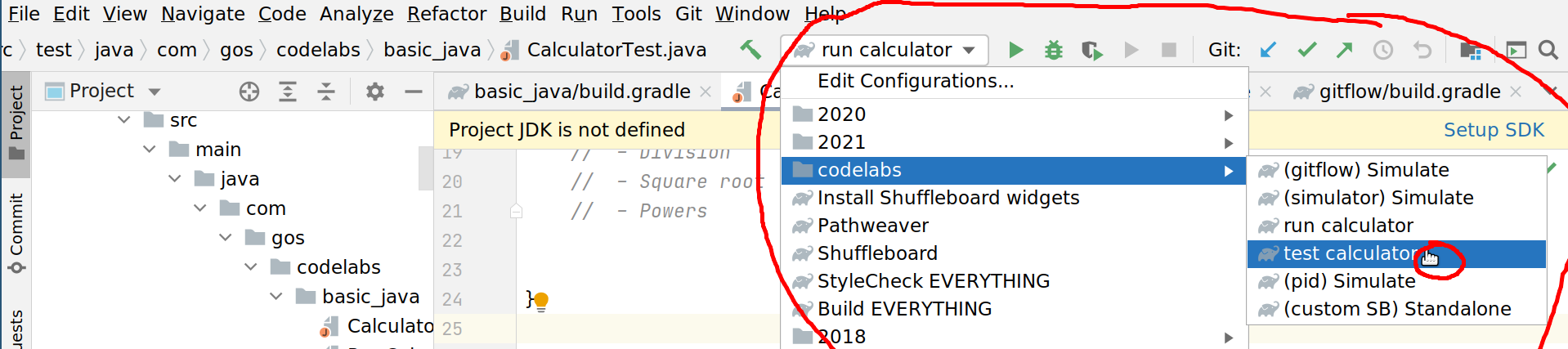Run with coverage icon

coord(1091,50)
